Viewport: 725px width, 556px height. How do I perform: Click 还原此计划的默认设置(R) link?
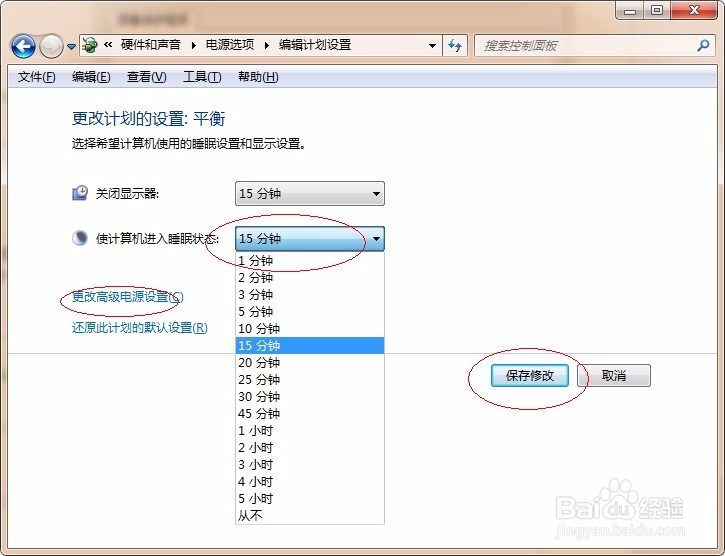140,328
